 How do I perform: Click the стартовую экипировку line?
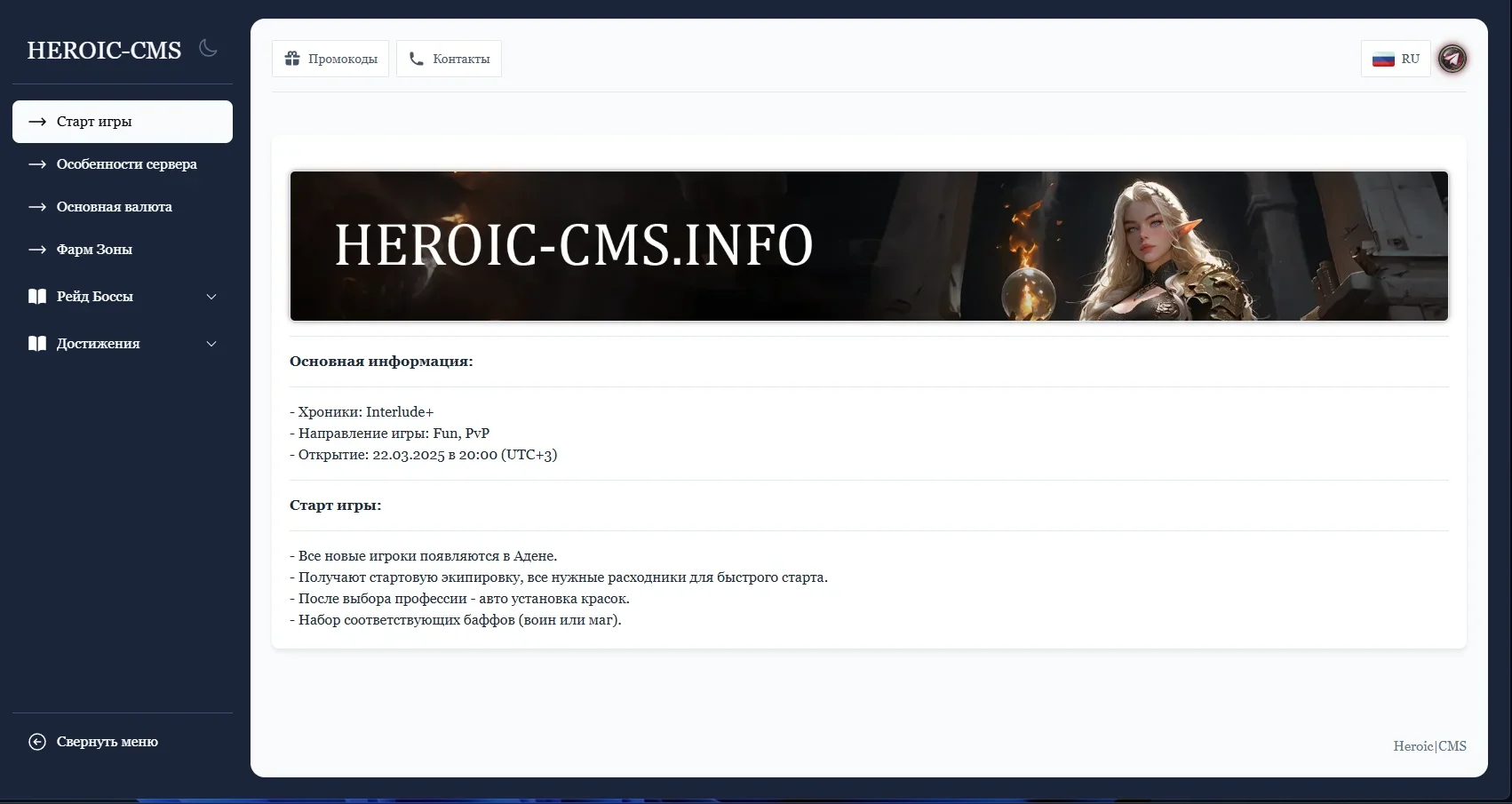[559, 577]
